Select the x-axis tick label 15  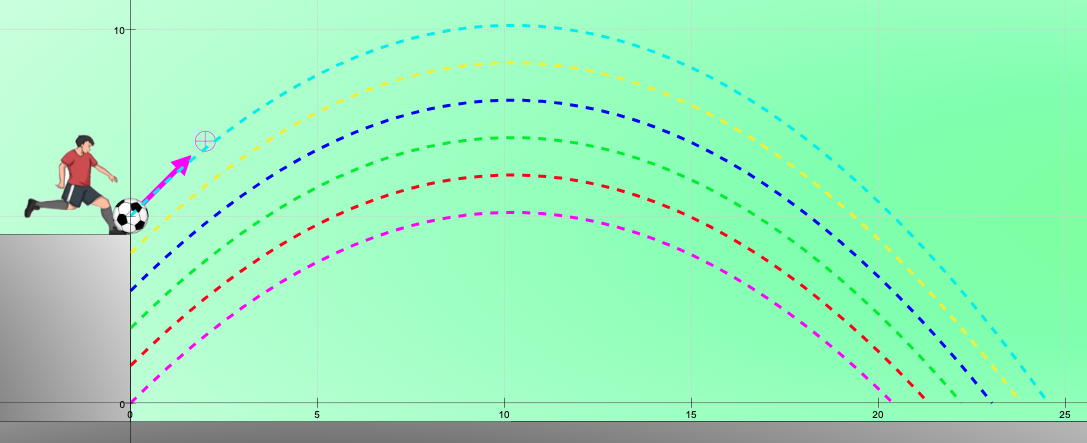691,414
